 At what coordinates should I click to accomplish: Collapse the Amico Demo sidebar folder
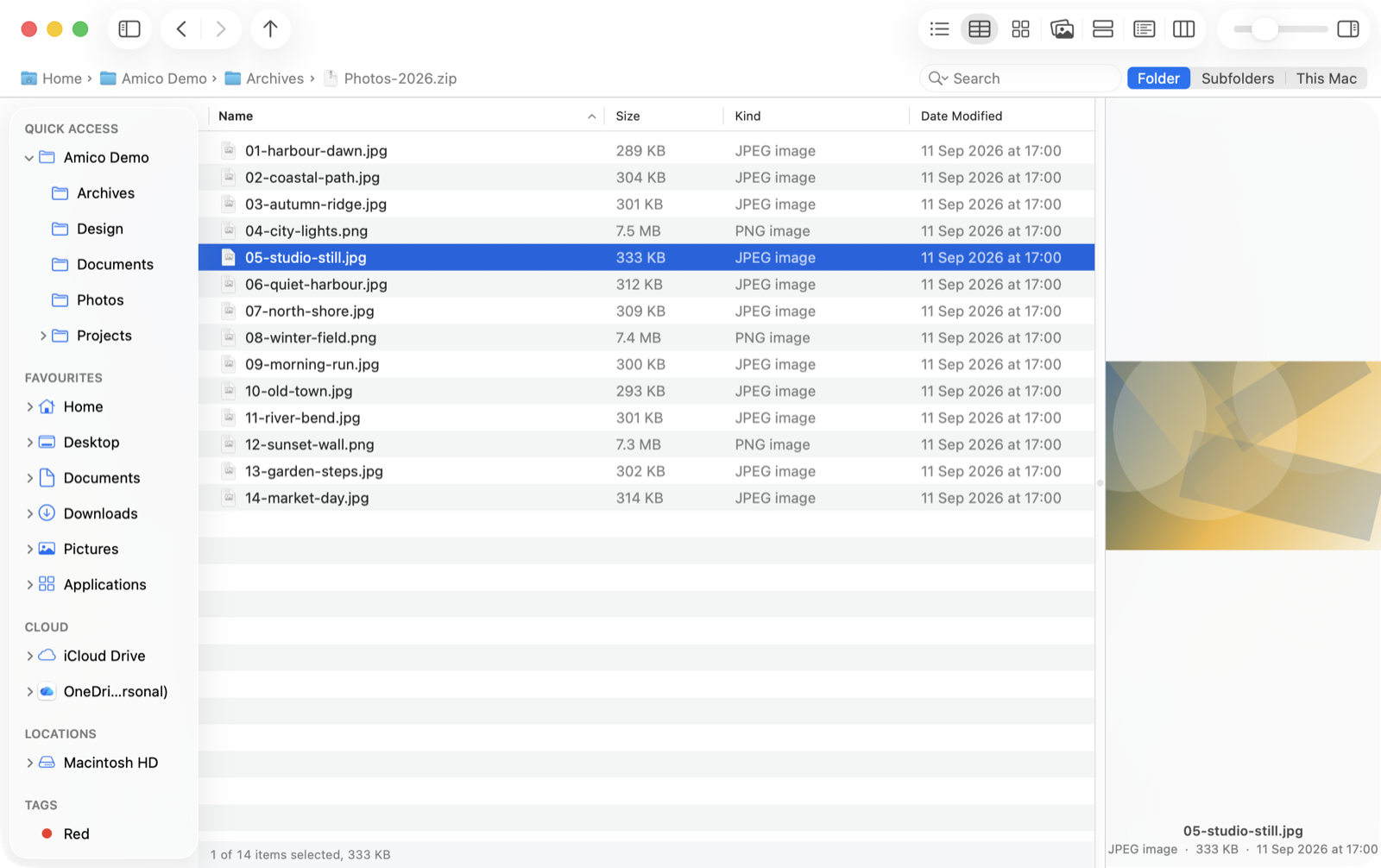[x=29, y=158]
